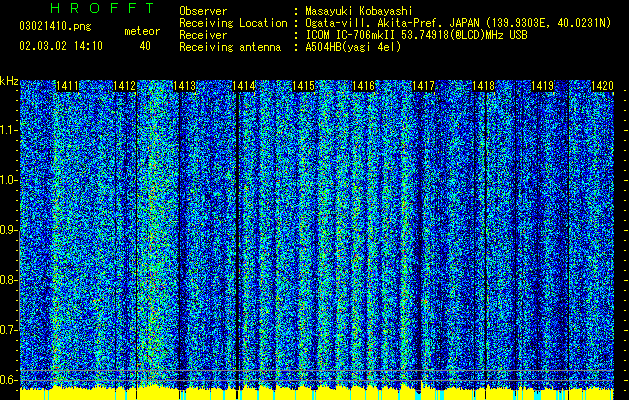Screen dimensions: 629x400
Task: Click the Receiver label
Action: [203, 35]
